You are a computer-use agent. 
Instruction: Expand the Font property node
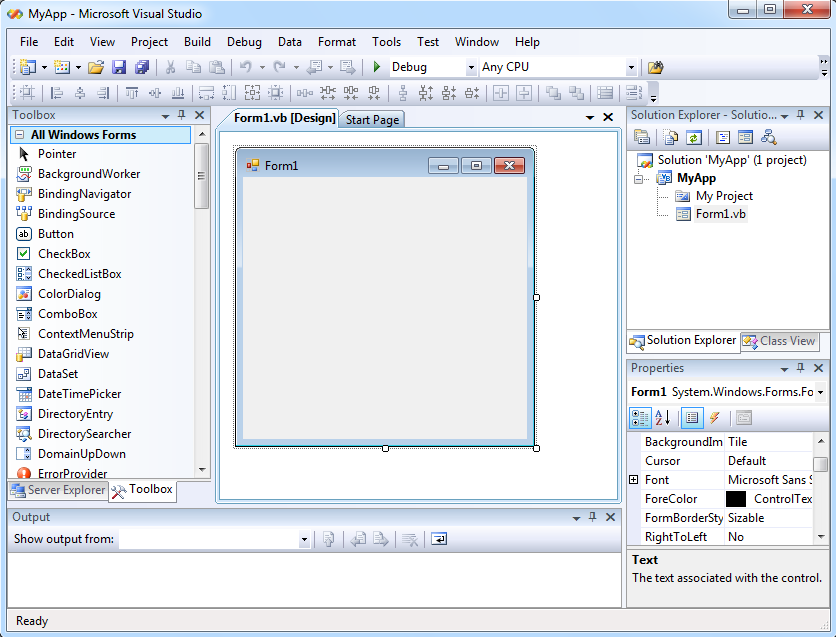coord(633,480)
